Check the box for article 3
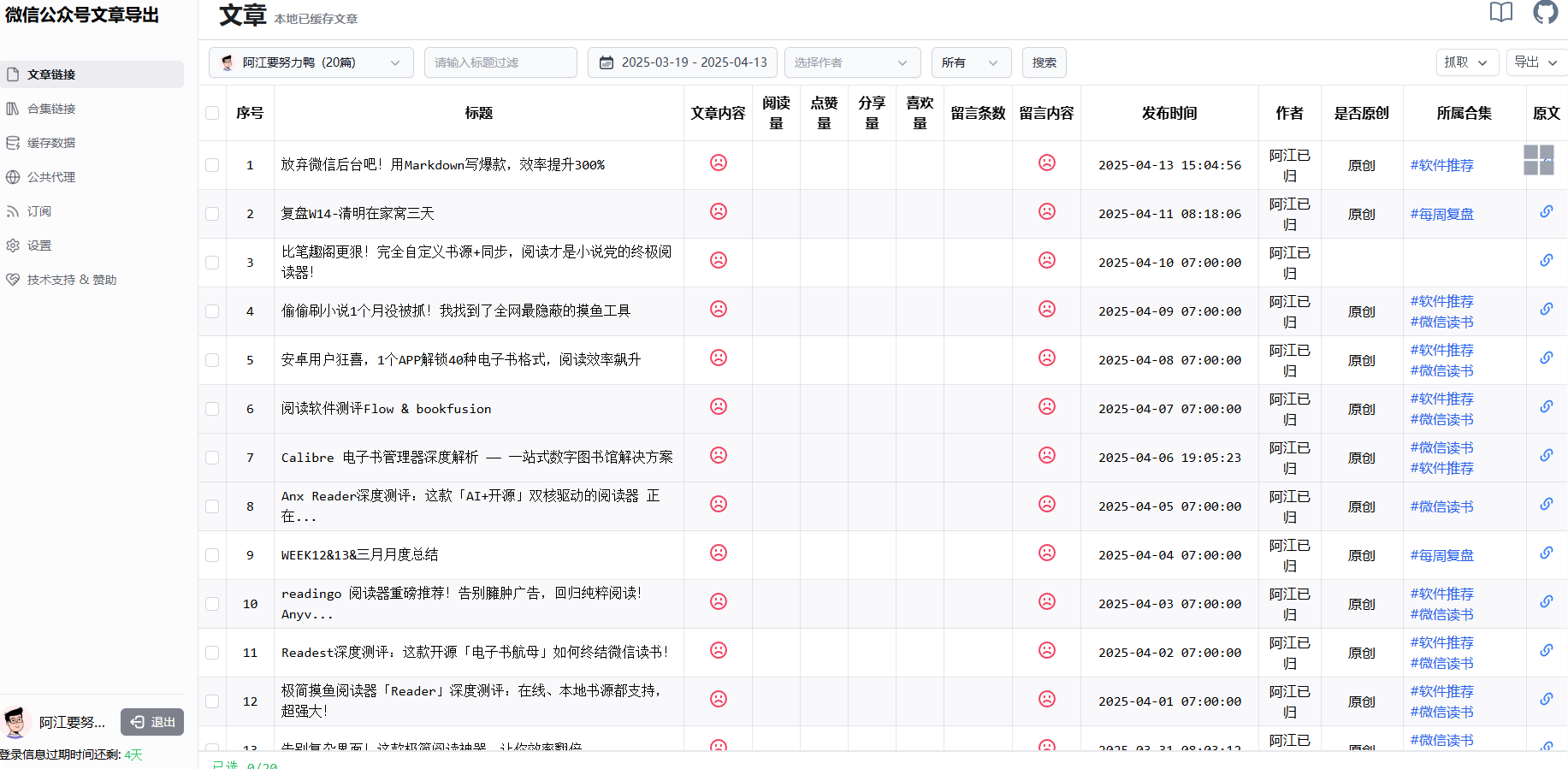 (x=212, y=263)
